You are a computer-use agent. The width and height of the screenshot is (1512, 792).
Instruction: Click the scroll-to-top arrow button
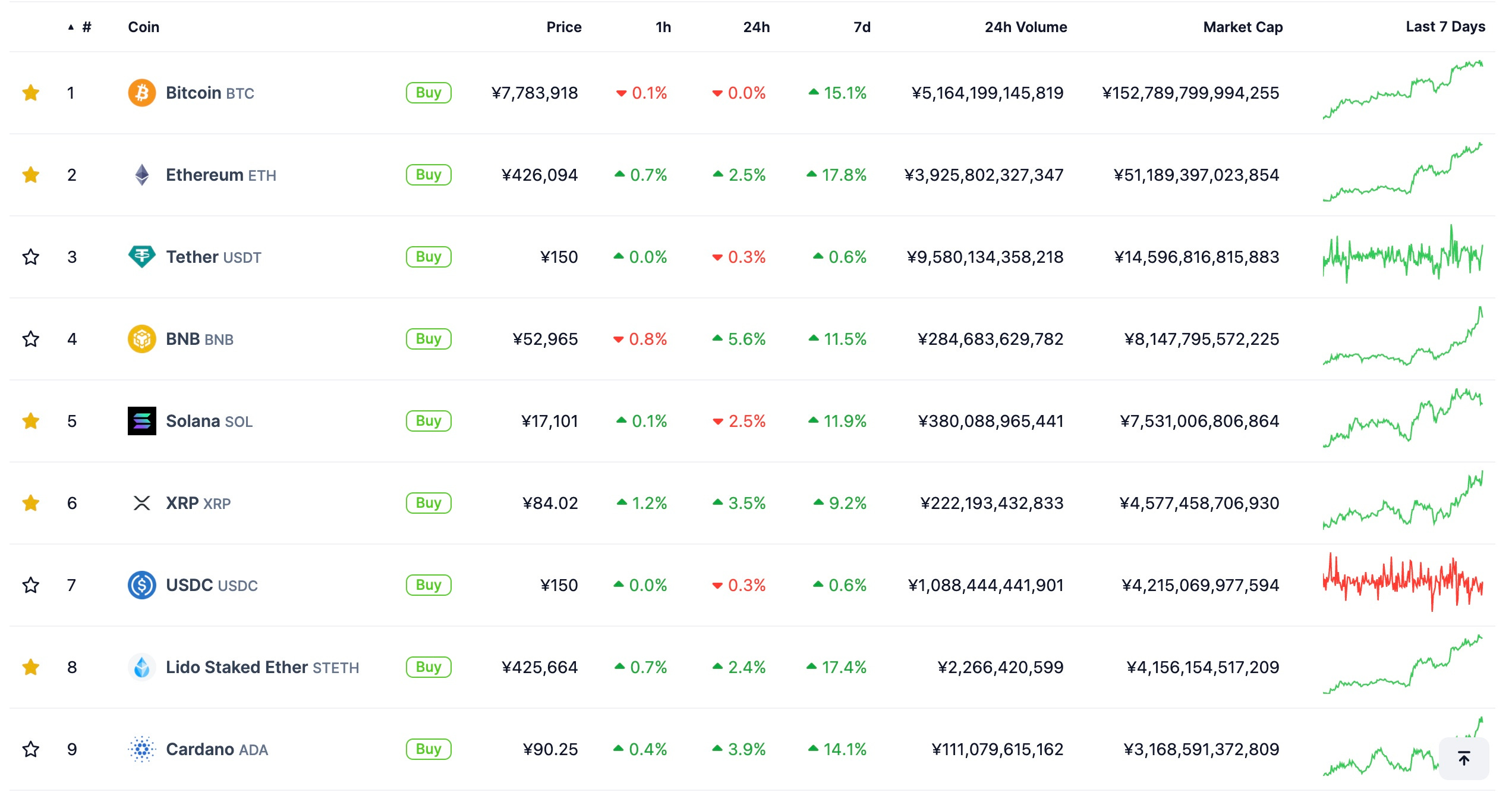[1464, 758]
